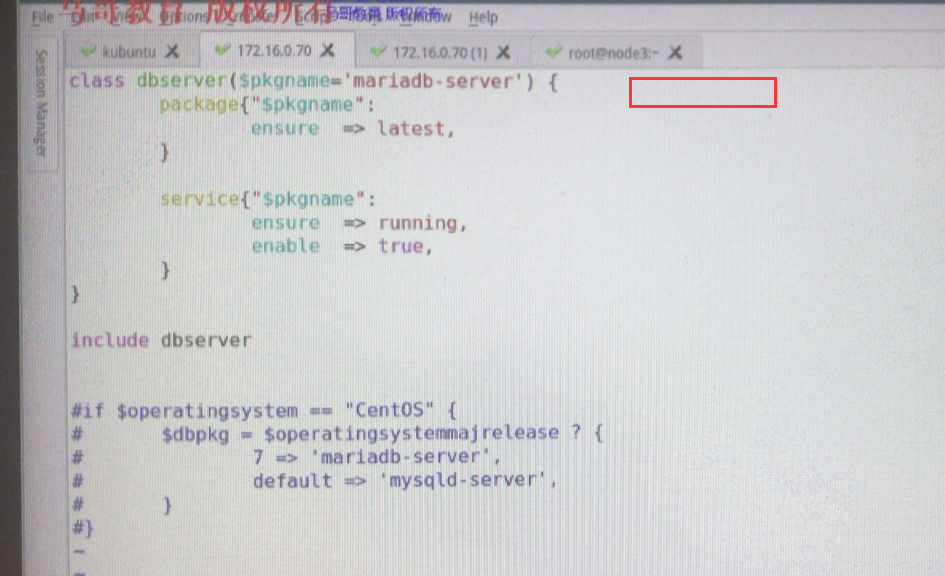The height and width of the screenshot is (576, 945).
Task: Click the 172.16.0.70 (1) tab checkmark icon
Action: click(378, 52)
